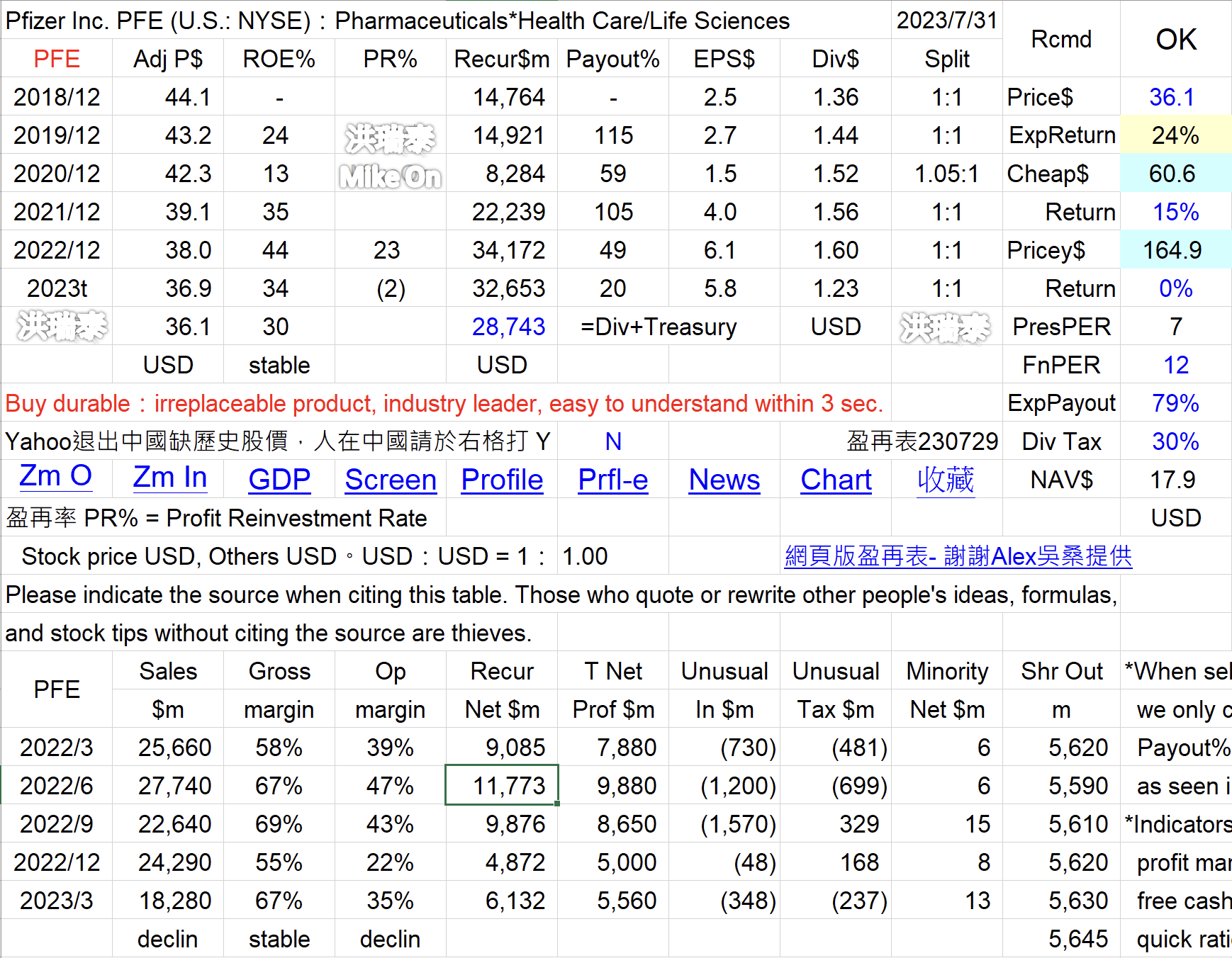
Task: Select the 5,645 shares outstanding value
Action: point(1061,939)
